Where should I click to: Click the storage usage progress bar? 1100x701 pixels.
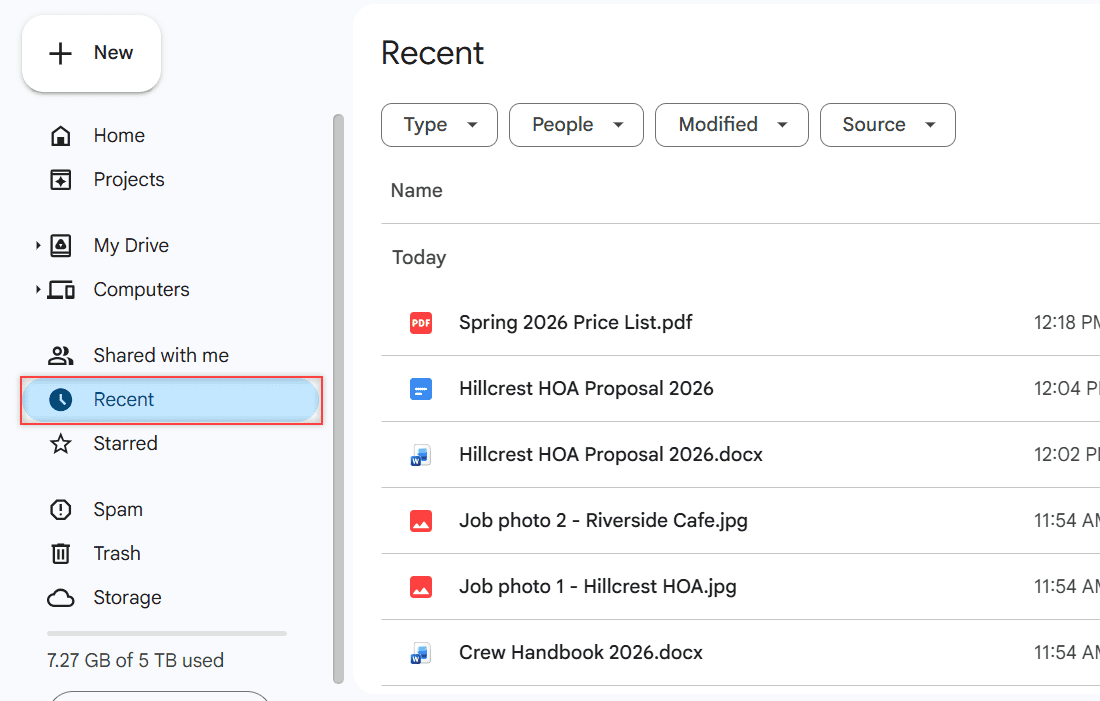167,634
